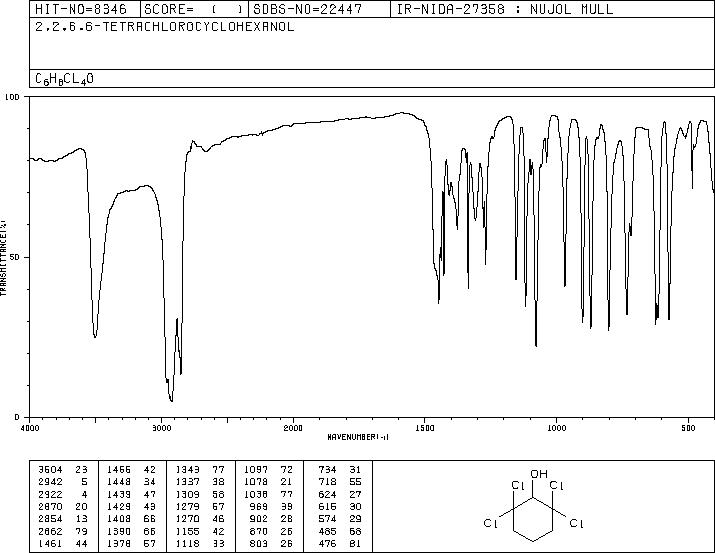Select the 1078 peak entry in the table
This screenshot has height=553, width=715.
point(269,482)
